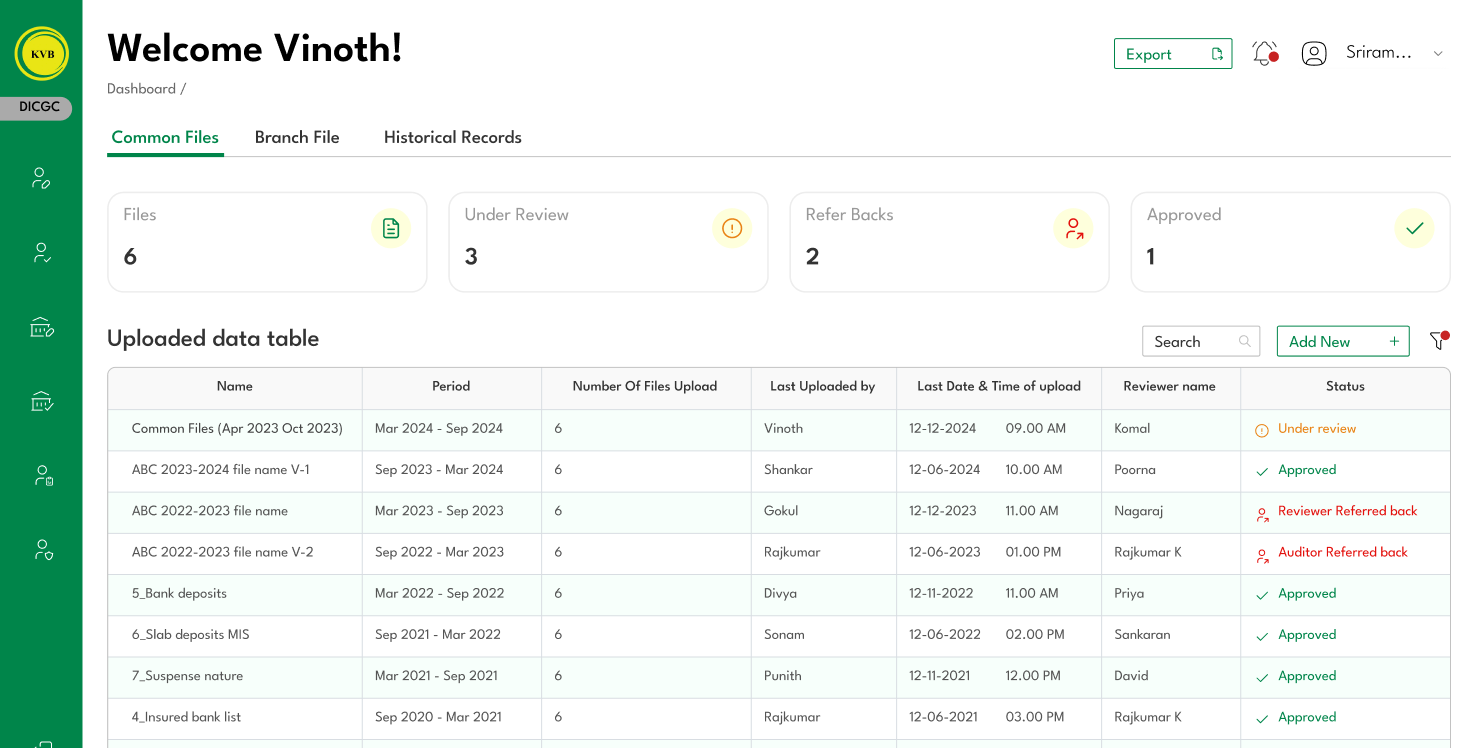Focus the Search input field
Viewport: 1484px width, 748px height.
[x=1201, y=341]
